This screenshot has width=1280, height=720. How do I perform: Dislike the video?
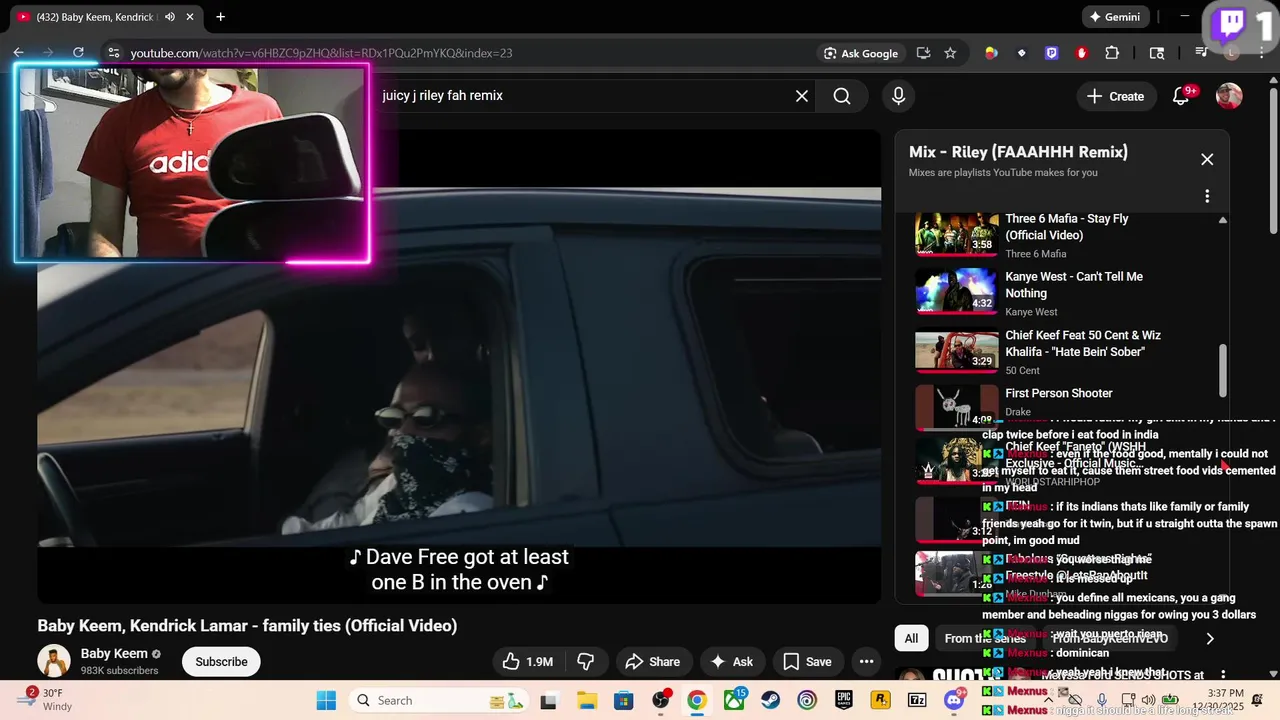586,661
